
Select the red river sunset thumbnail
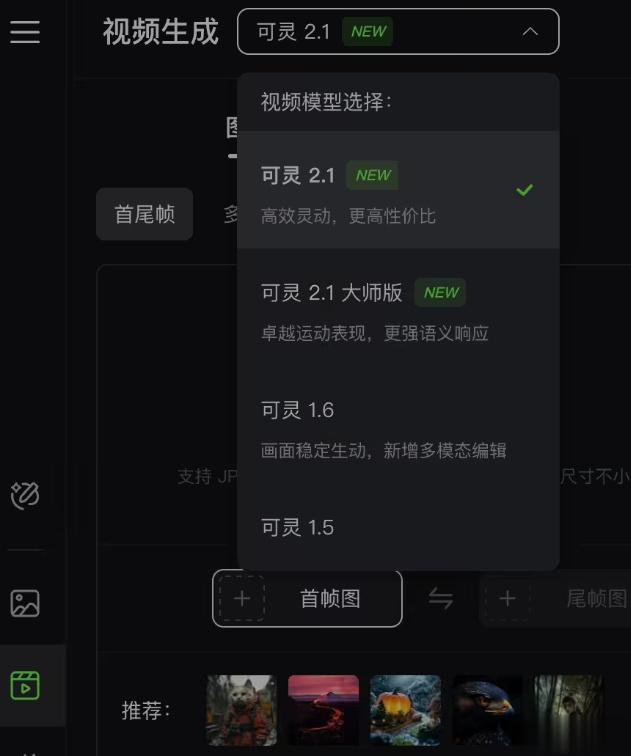click(323, 710)
